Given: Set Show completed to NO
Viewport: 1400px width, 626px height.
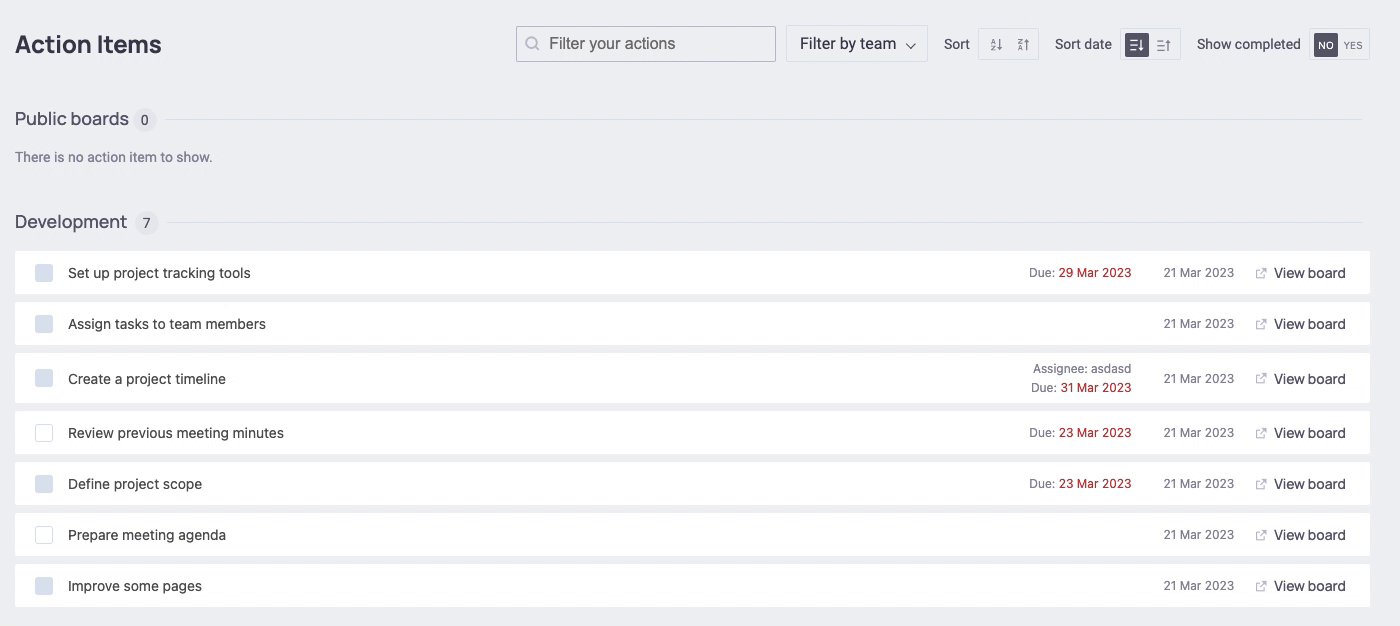Looking at the screenshot, I should tap(1325, 45).
